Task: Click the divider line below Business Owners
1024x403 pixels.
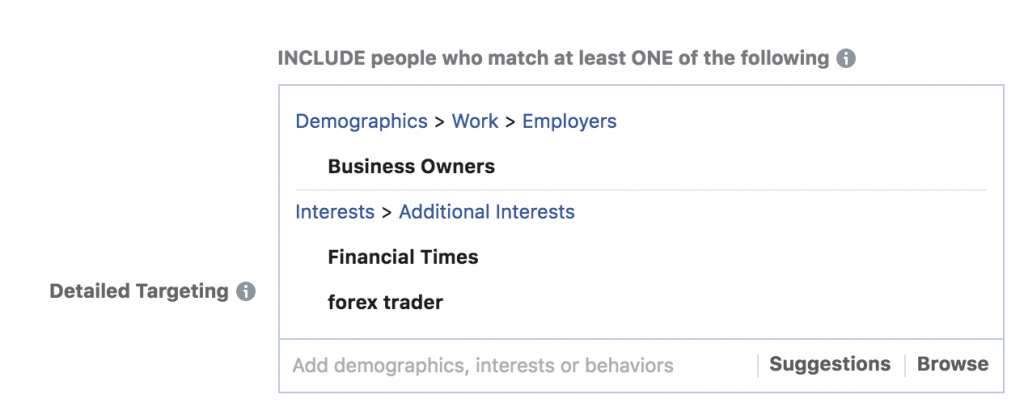Action: [641, 190]
